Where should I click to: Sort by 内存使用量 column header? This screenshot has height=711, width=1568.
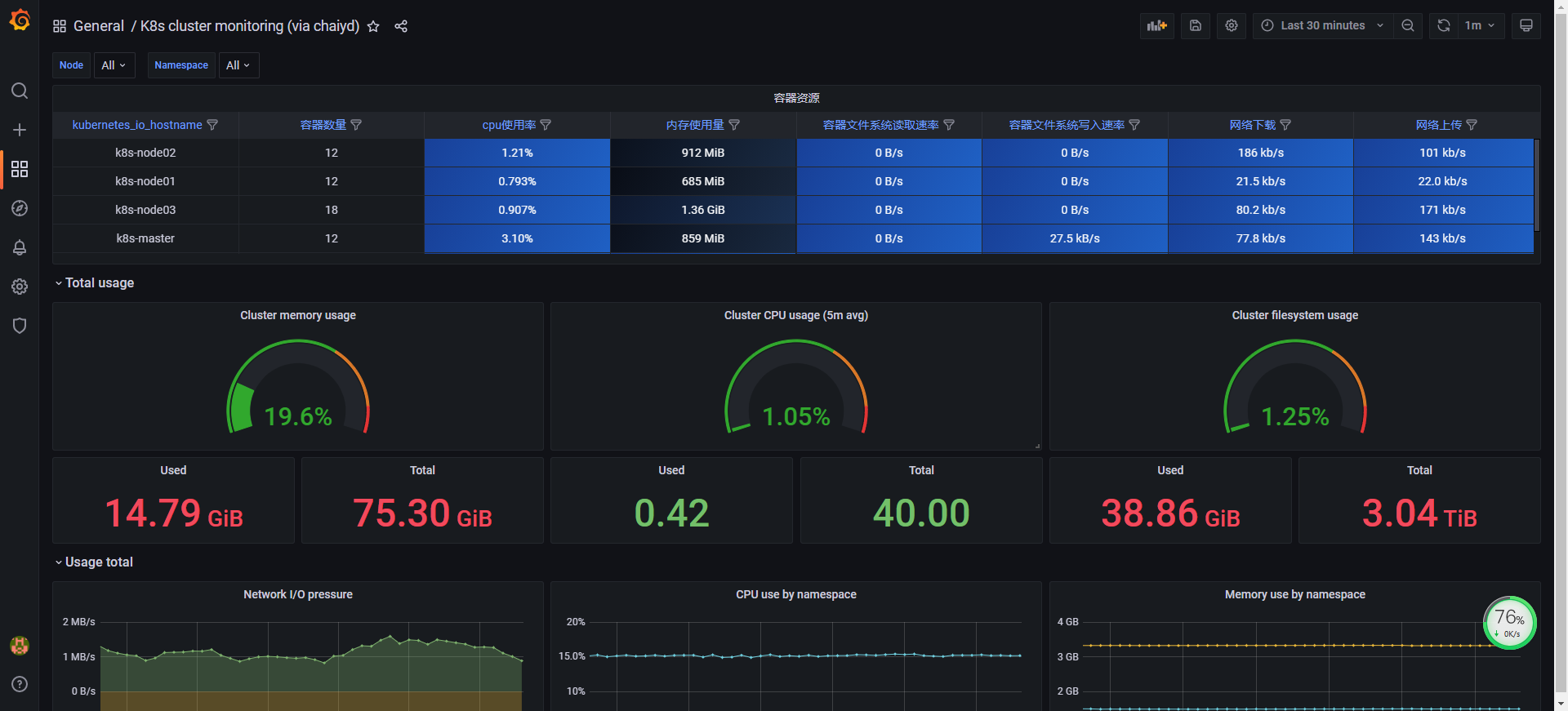[695, 125]
